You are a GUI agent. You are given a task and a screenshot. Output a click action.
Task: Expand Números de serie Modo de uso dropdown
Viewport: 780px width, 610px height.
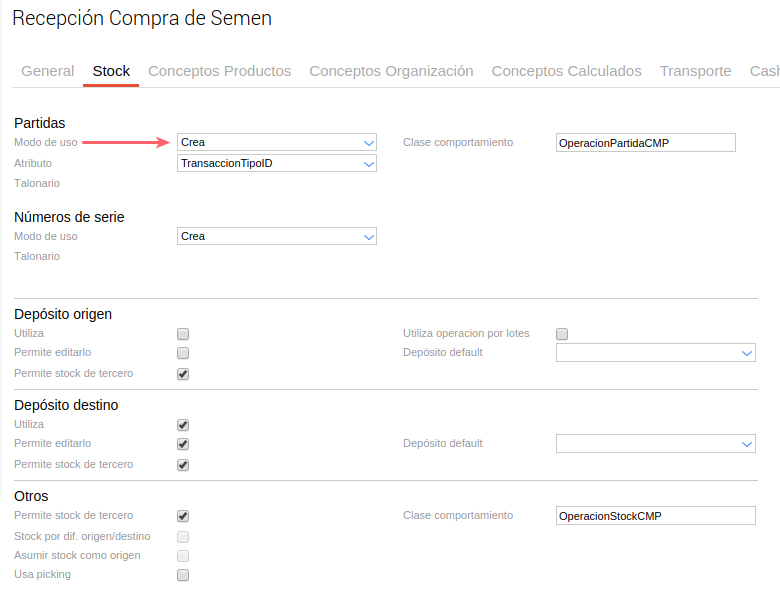[x=276, y=236]
